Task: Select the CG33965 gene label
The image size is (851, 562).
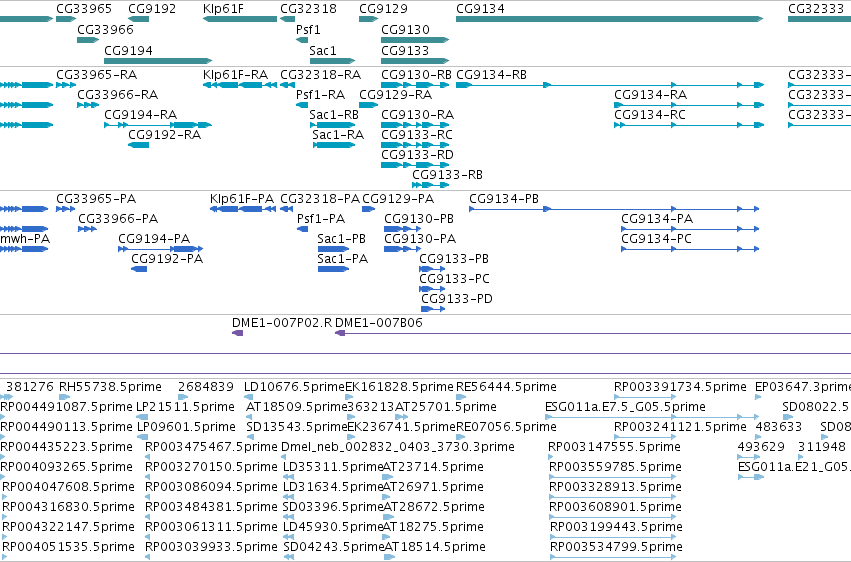Action: (x=84, y=9)
